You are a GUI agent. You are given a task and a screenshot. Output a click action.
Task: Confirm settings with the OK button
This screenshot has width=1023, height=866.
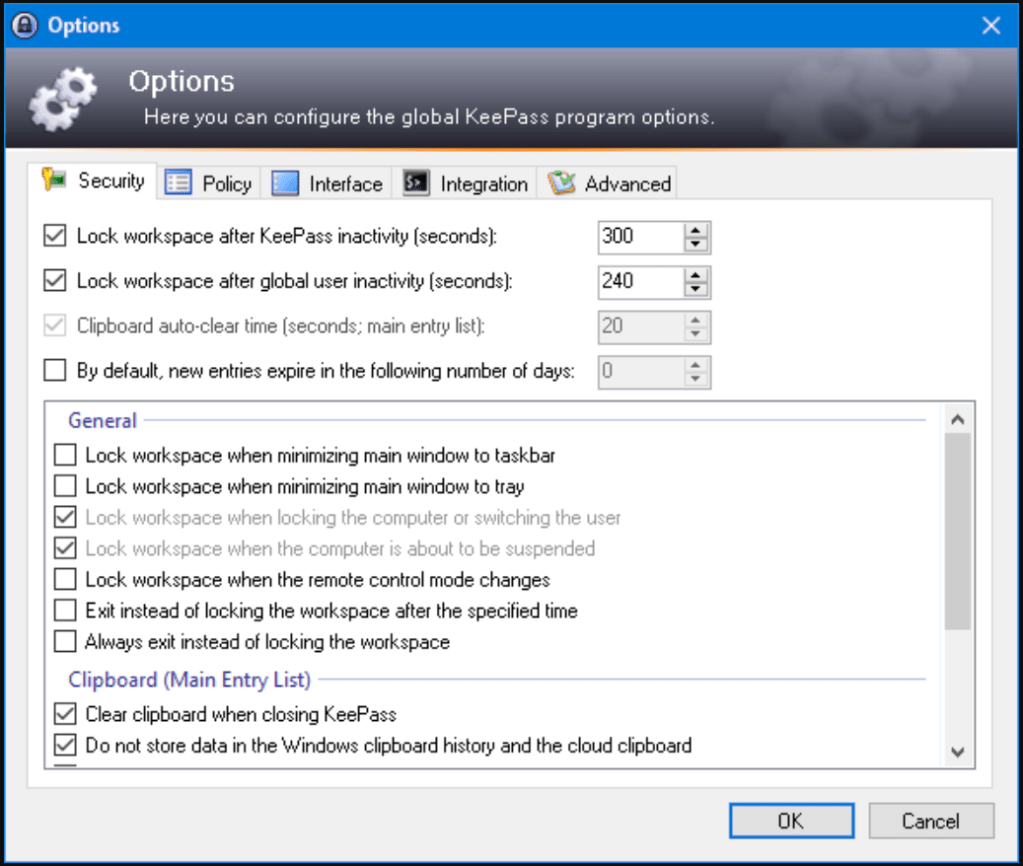pos(790,821)
